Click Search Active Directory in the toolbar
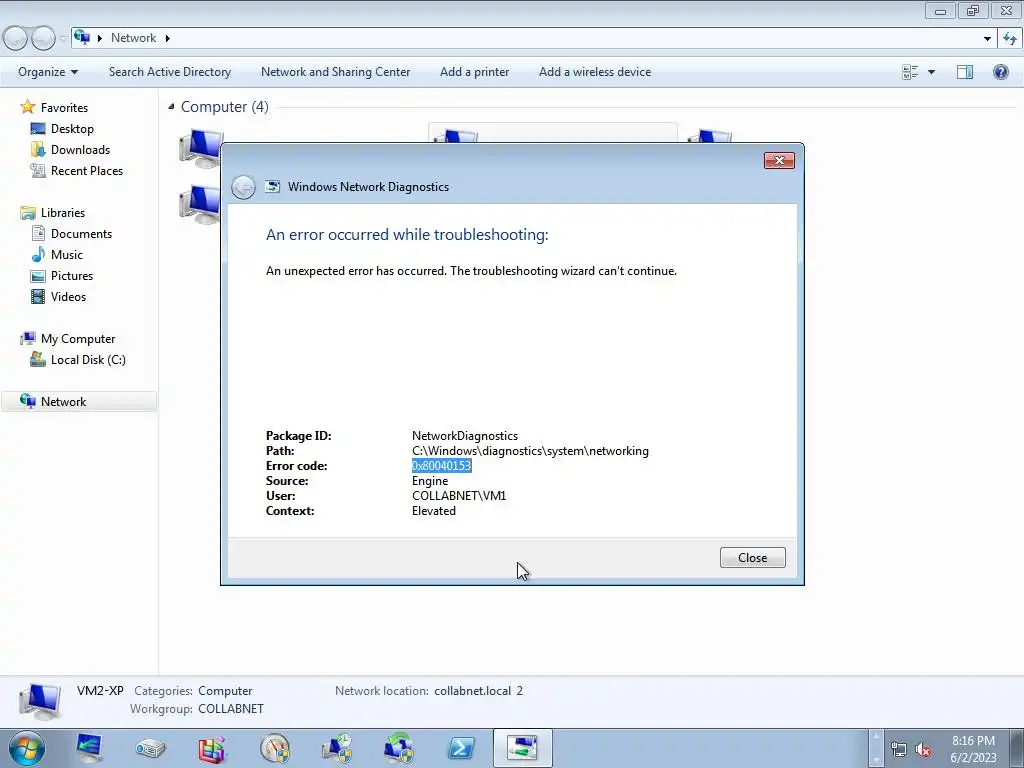Screen dimensions: 1024x768 pyautogui.click(x=170, y=72)
